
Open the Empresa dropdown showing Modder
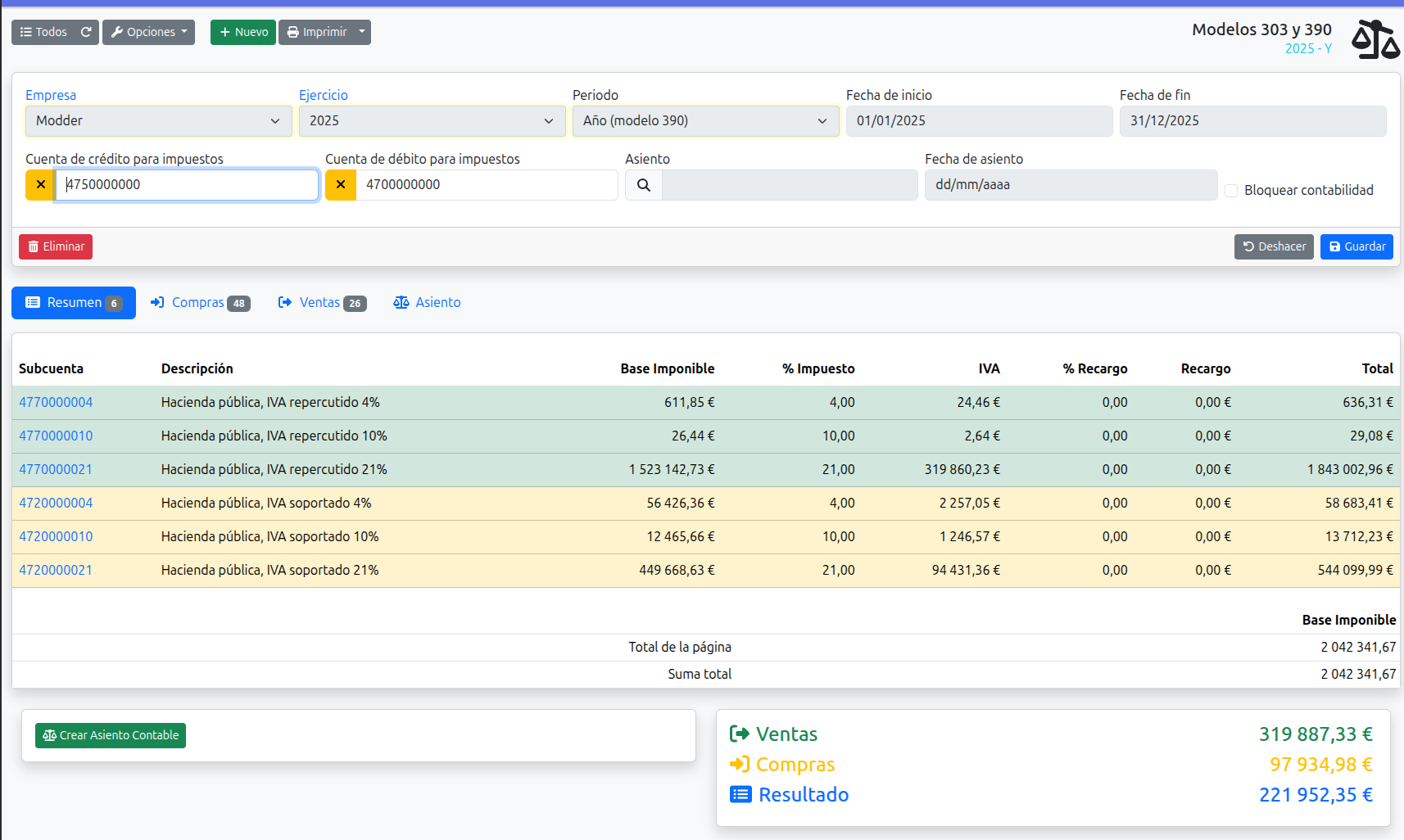pyautogui.click(x=158, y=121)
